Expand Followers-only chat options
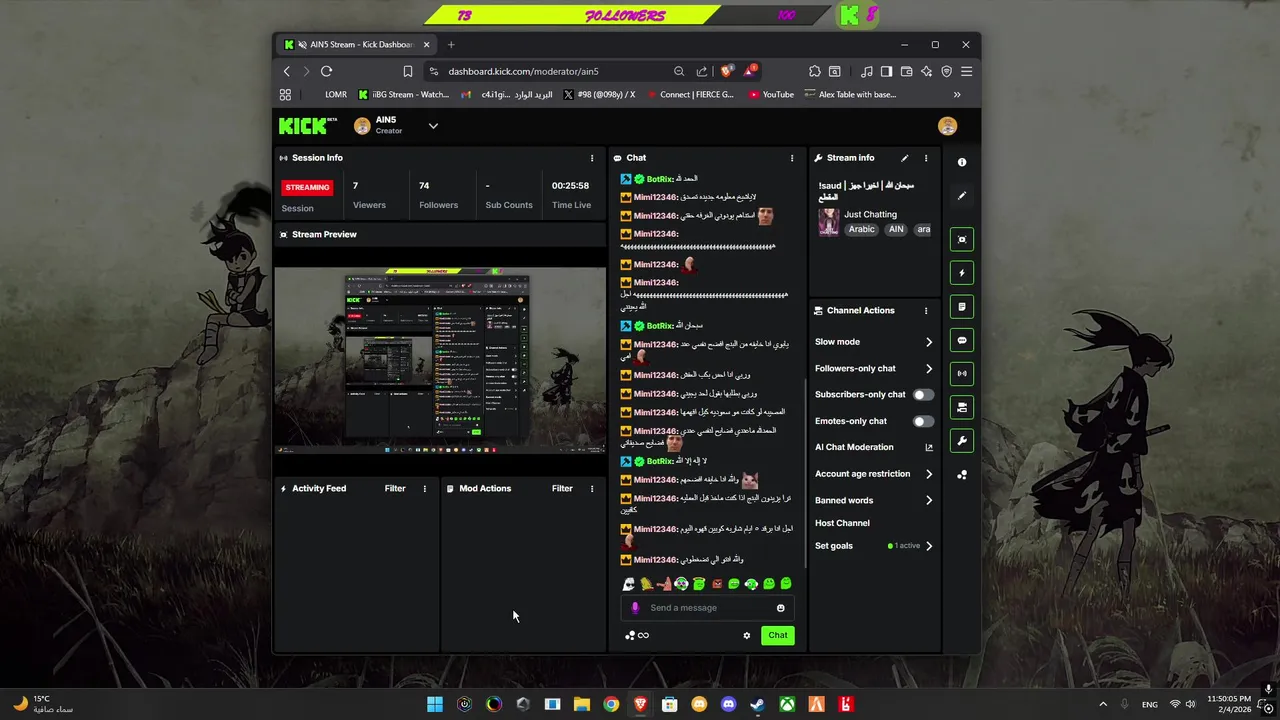 point(929,369)
